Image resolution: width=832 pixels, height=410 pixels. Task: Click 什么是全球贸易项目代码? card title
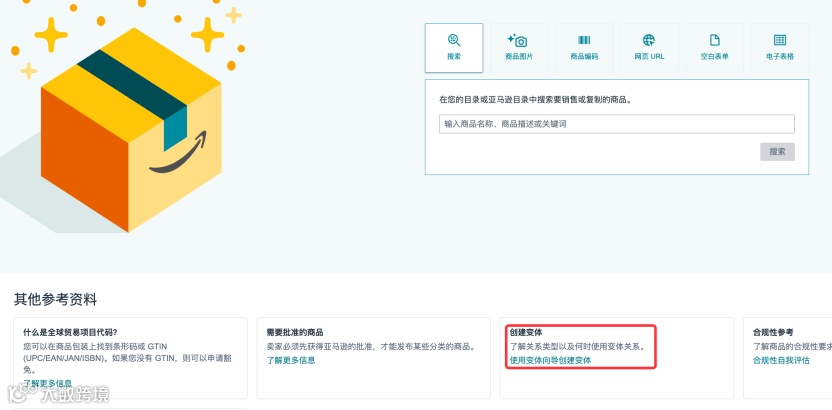coord(71,333)
